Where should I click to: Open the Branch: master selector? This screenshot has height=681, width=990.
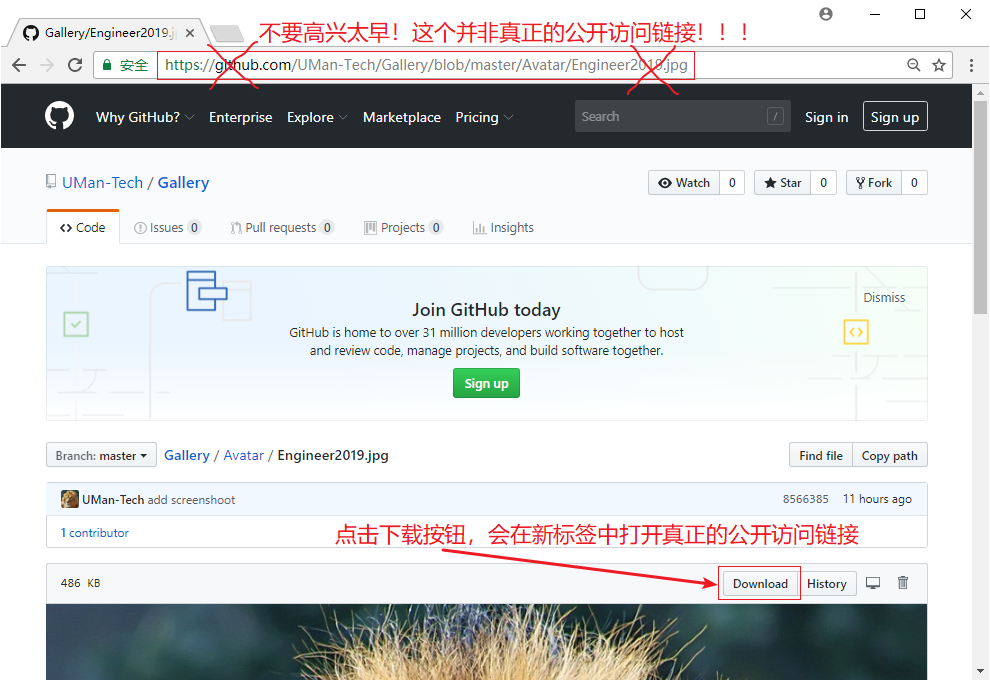coord(101,455)
